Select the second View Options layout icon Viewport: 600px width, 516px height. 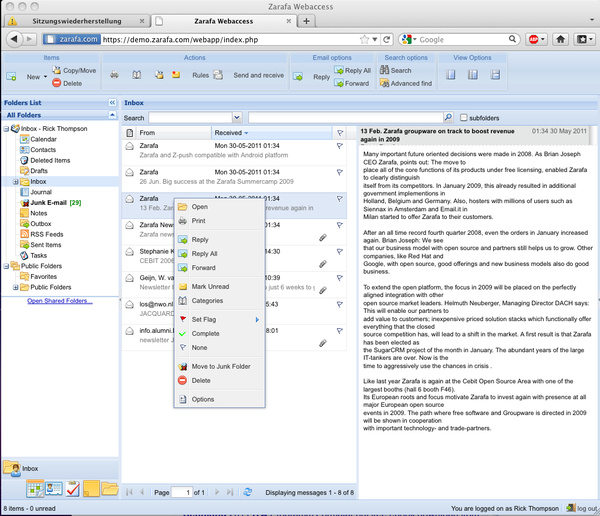point(473,75)
